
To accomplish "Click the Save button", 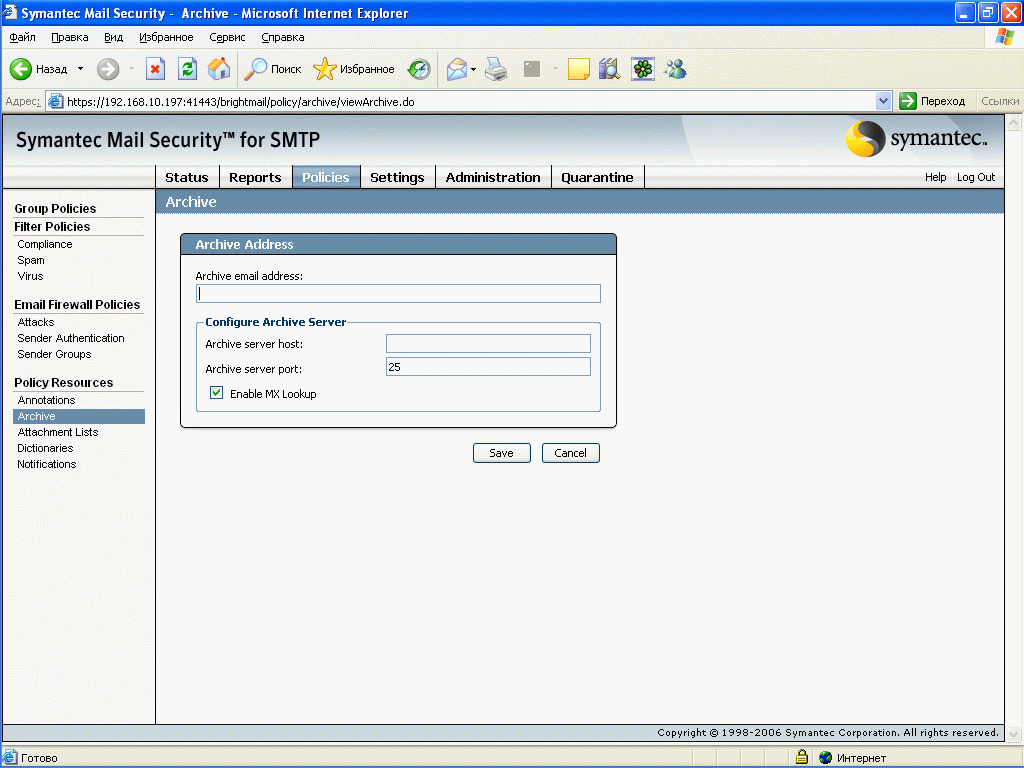I will [x=502, y=453].
